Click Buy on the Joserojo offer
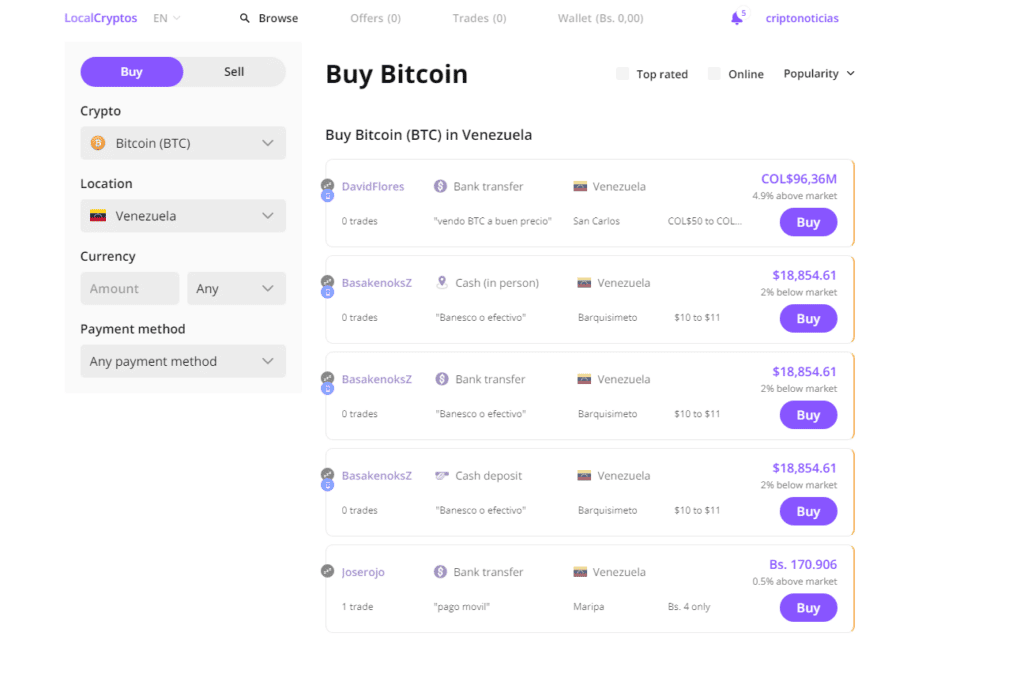Image resolution: width=1024 pixels, height=674 pixels. (808, 608)
